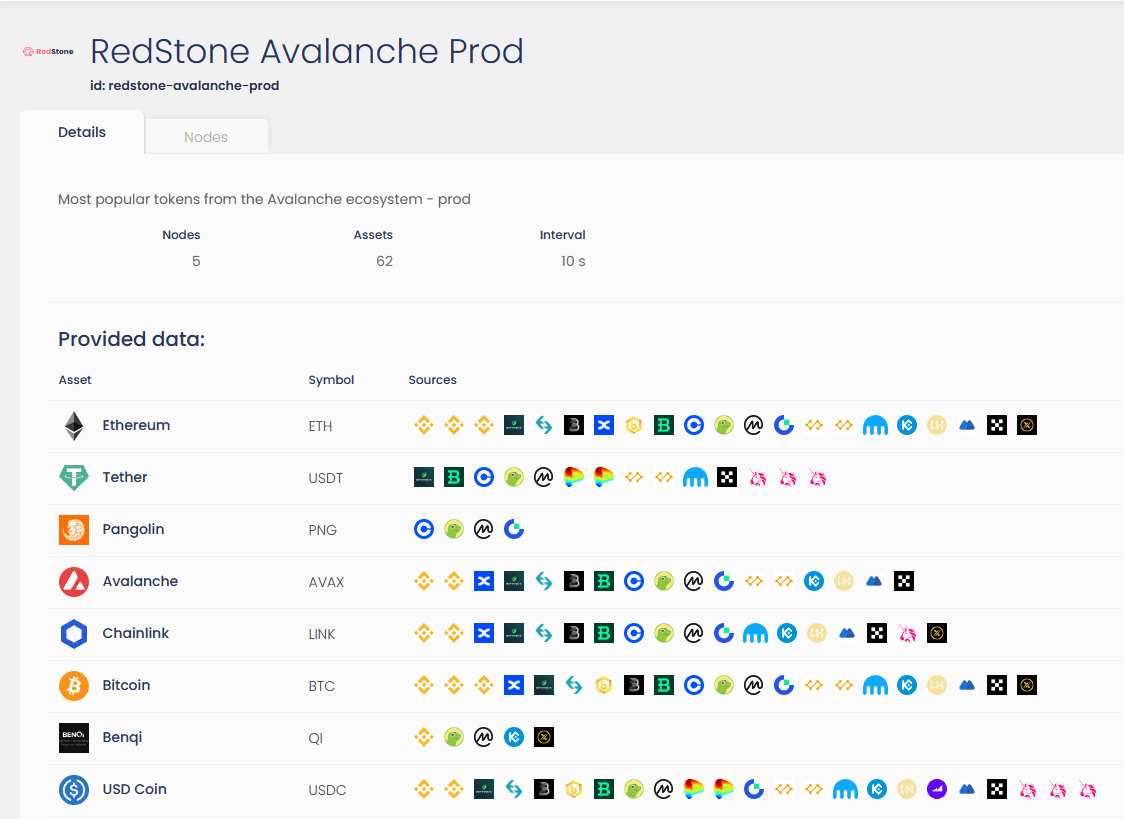This screenshot has height=819, width=1124.
Task: Click the green Tether asset icon
Action: (74, 478)
